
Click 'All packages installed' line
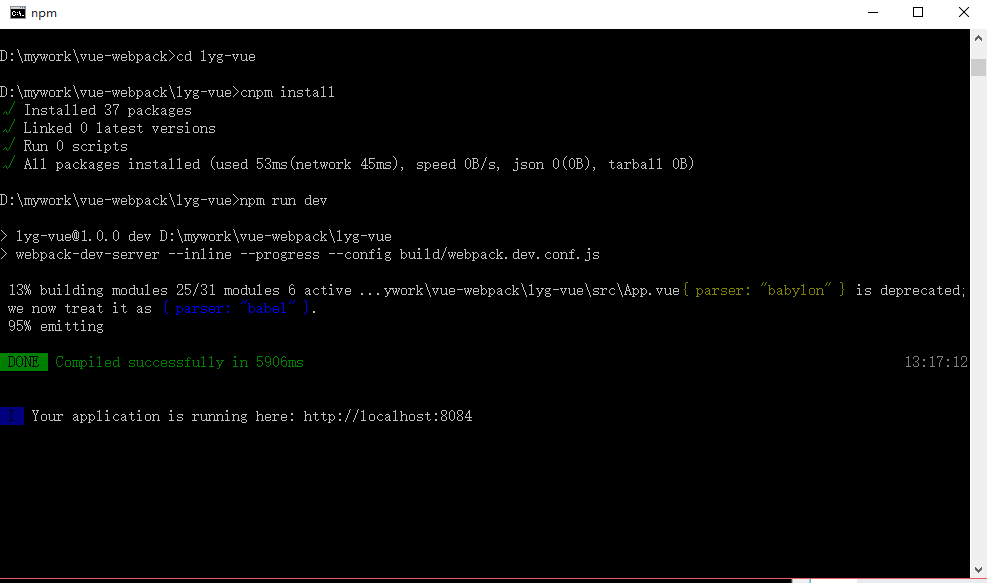[359, 164]
